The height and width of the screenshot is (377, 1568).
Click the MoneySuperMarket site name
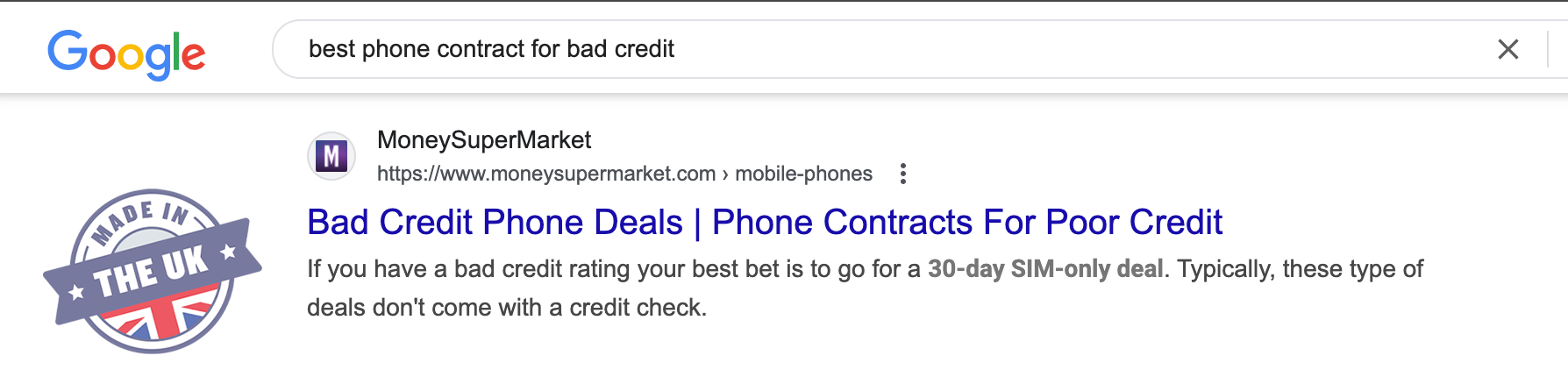click(x=484, y=140)
